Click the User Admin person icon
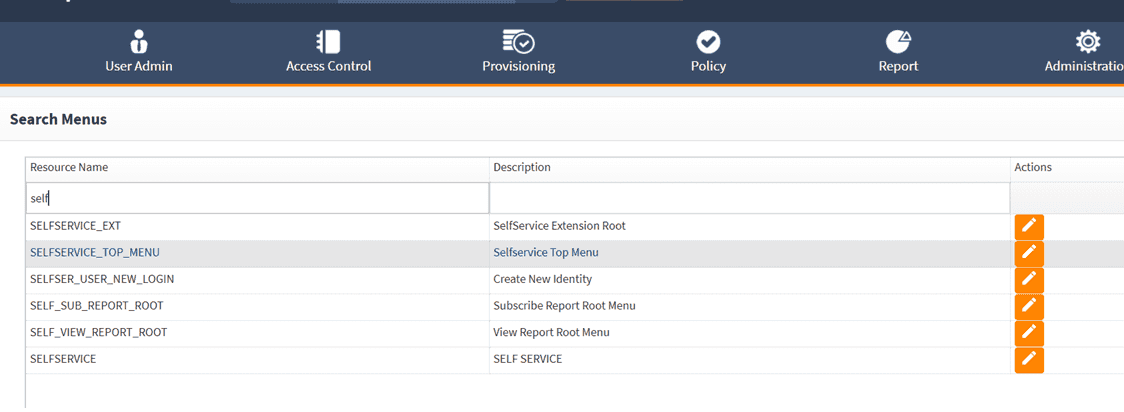The height and width of the screenshot is (412, 1124). (x=139, y=41)
